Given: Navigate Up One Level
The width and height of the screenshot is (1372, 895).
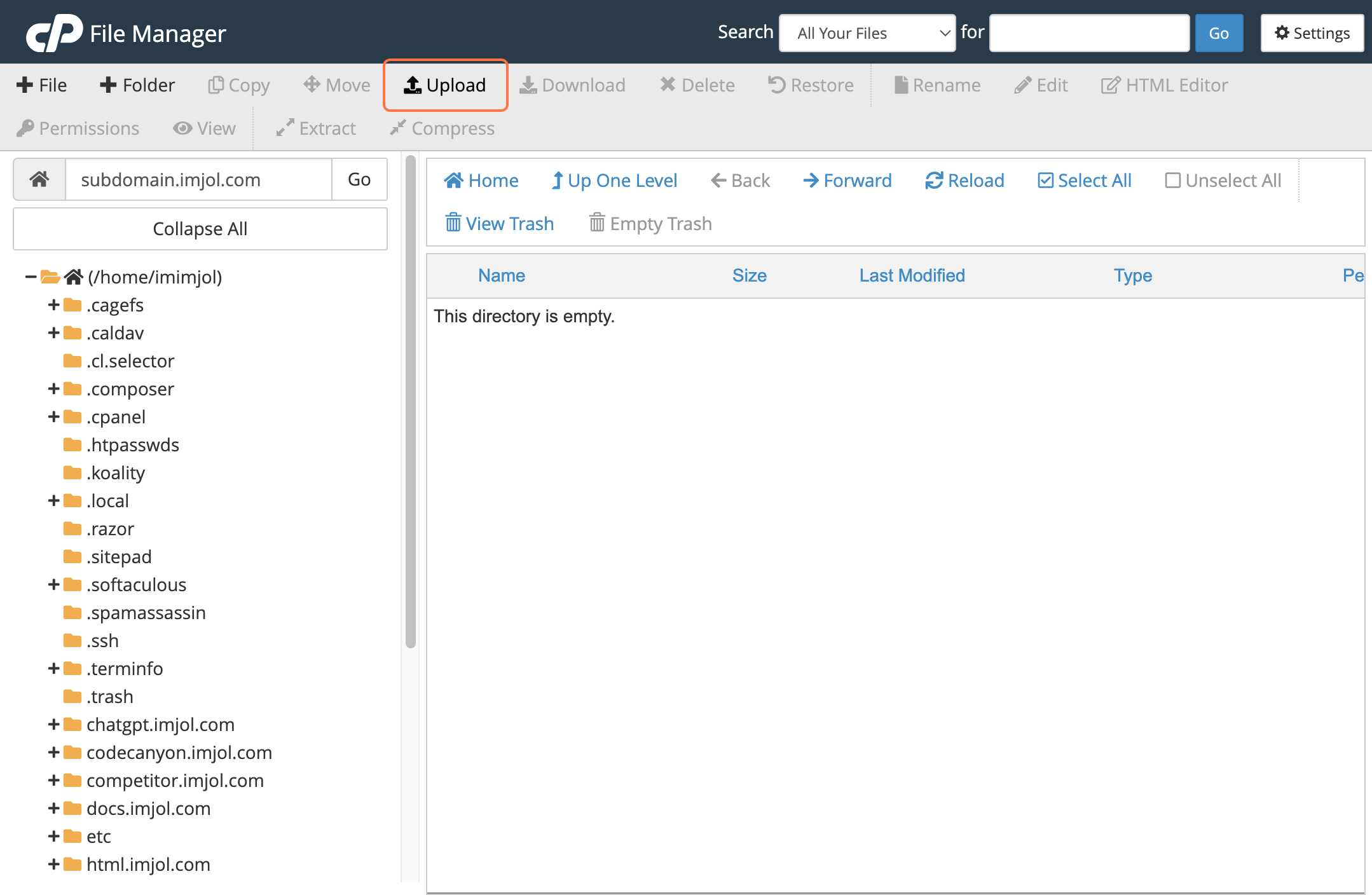Looking at the screenshot, I should 614,181.
